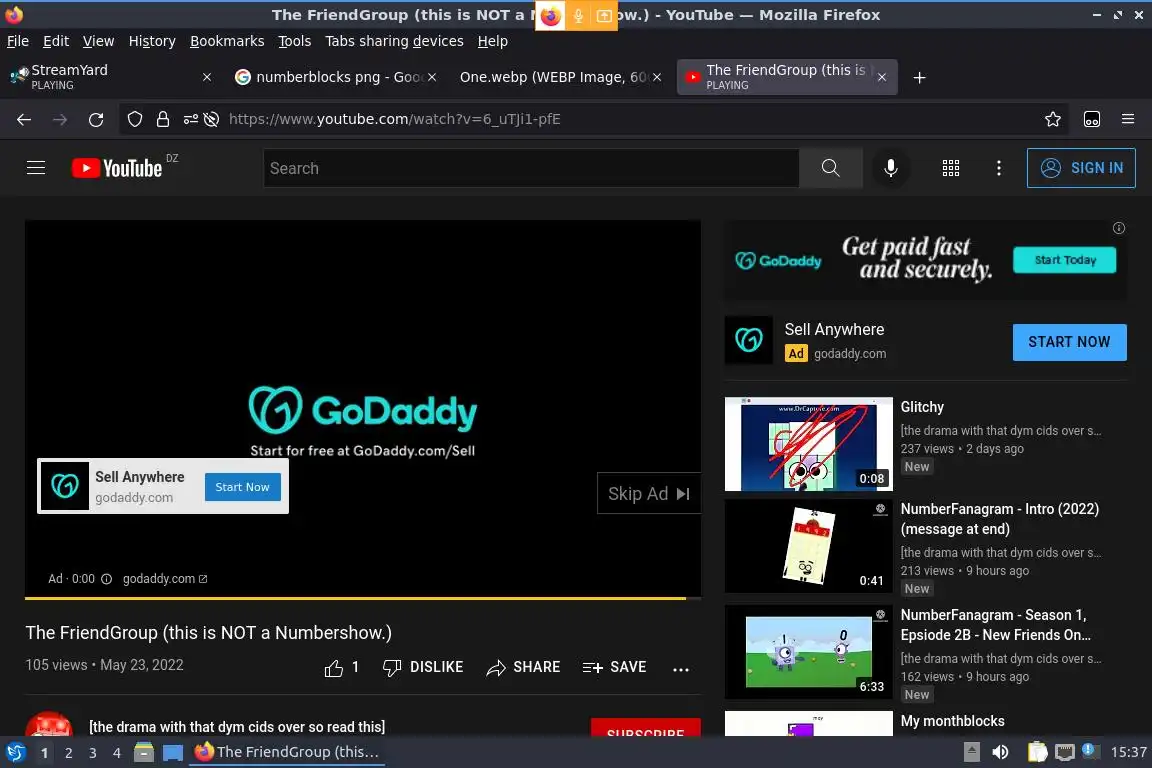
Task: Open volume control in system tray
Action: [x=1000, y=752]
